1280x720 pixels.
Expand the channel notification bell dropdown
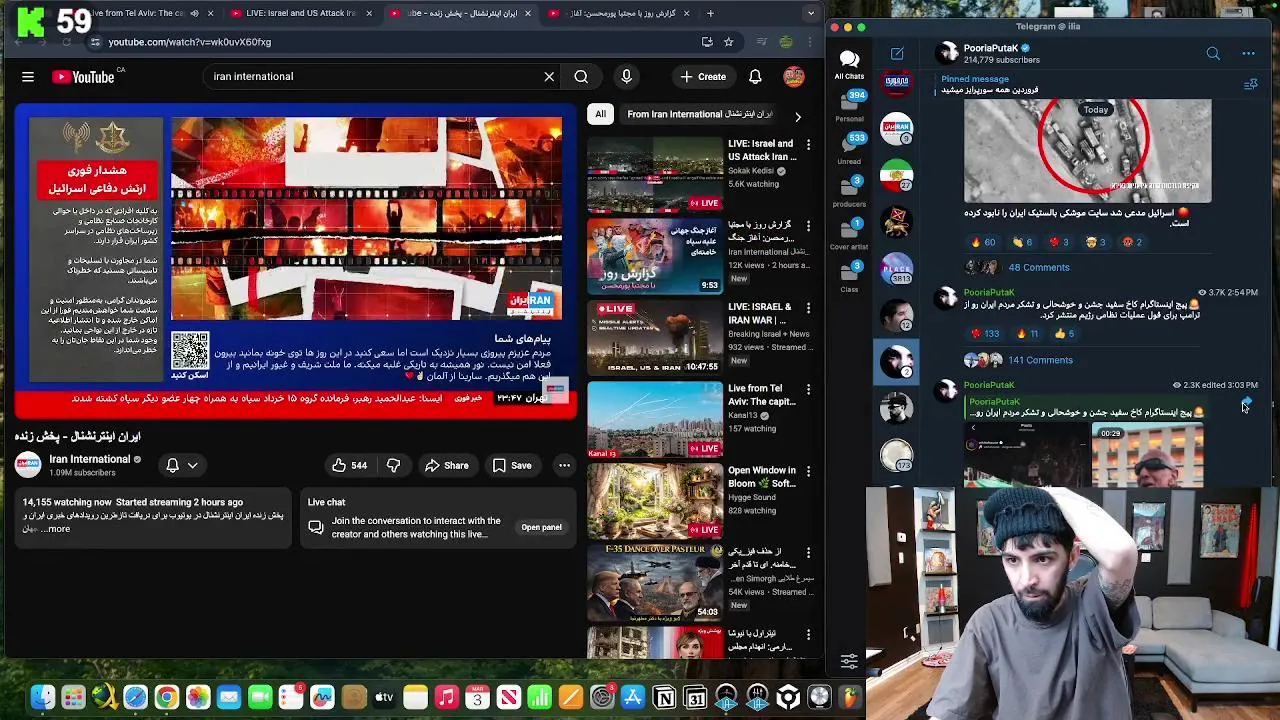click(x=181, y=465)
